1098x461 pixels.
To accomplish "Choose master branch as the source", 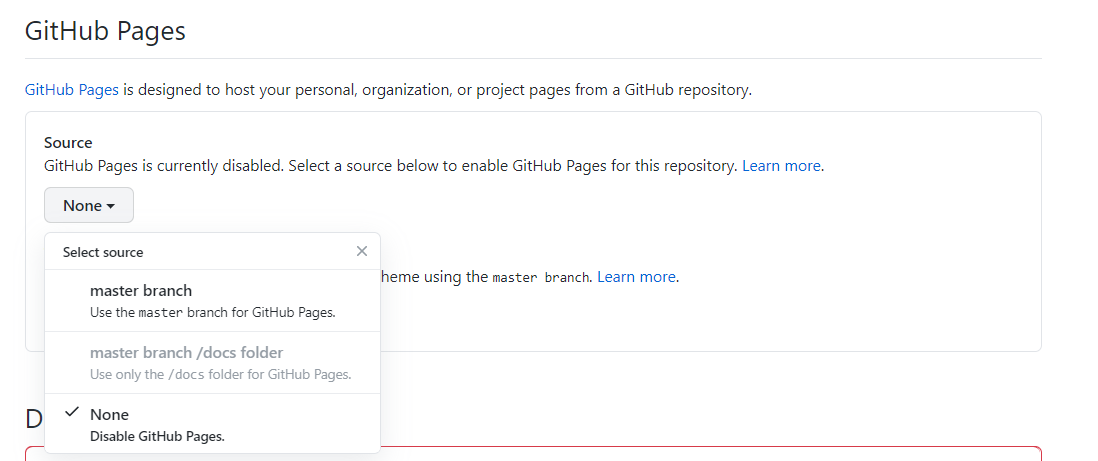I will [x=213, y=301].
